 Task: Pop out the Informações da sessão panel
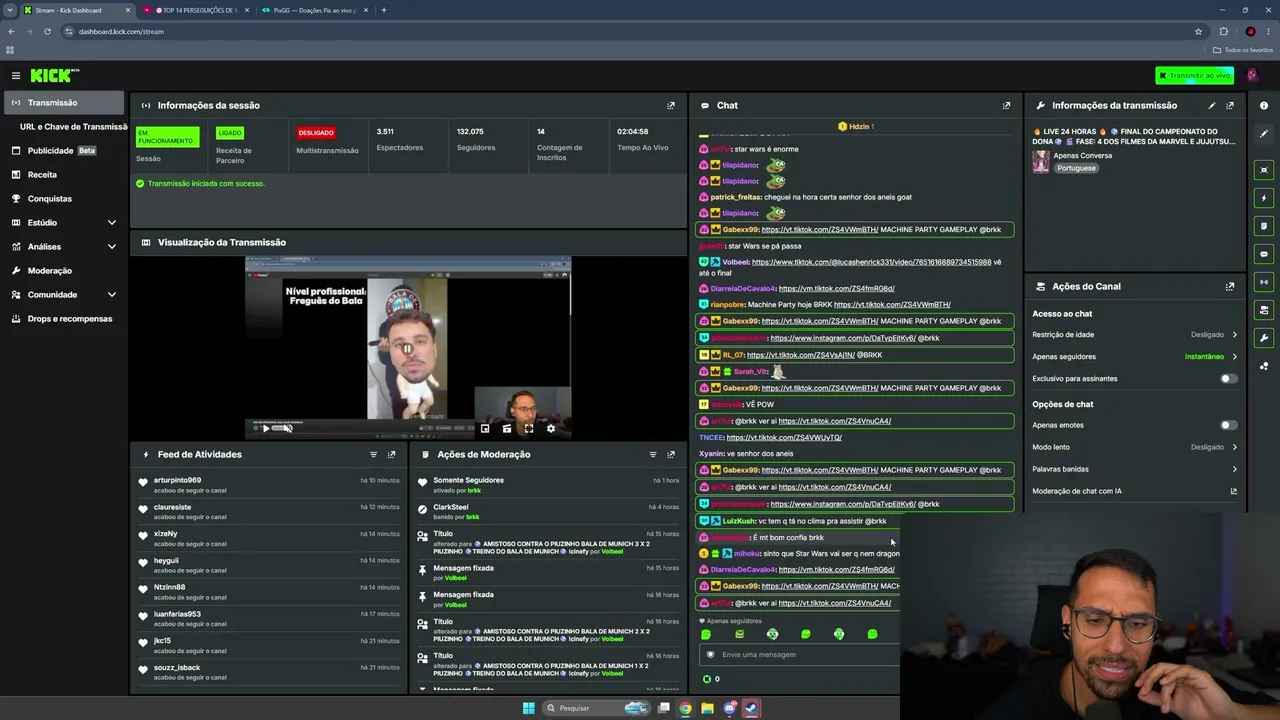point(671,105)
